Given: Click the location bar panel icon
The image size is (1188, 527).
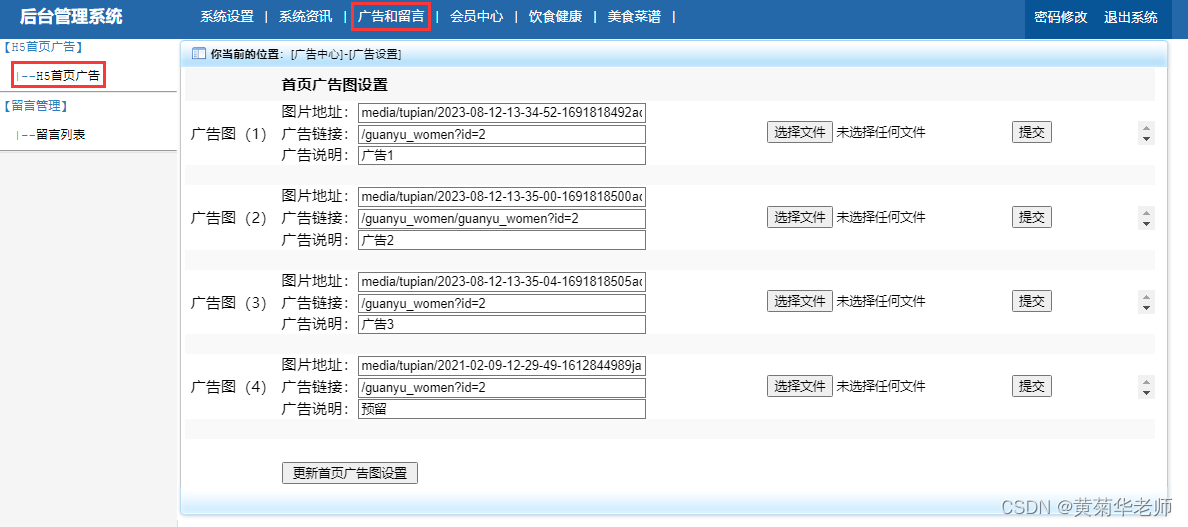Looking at the screenshot, I should [x=199, y=54].
